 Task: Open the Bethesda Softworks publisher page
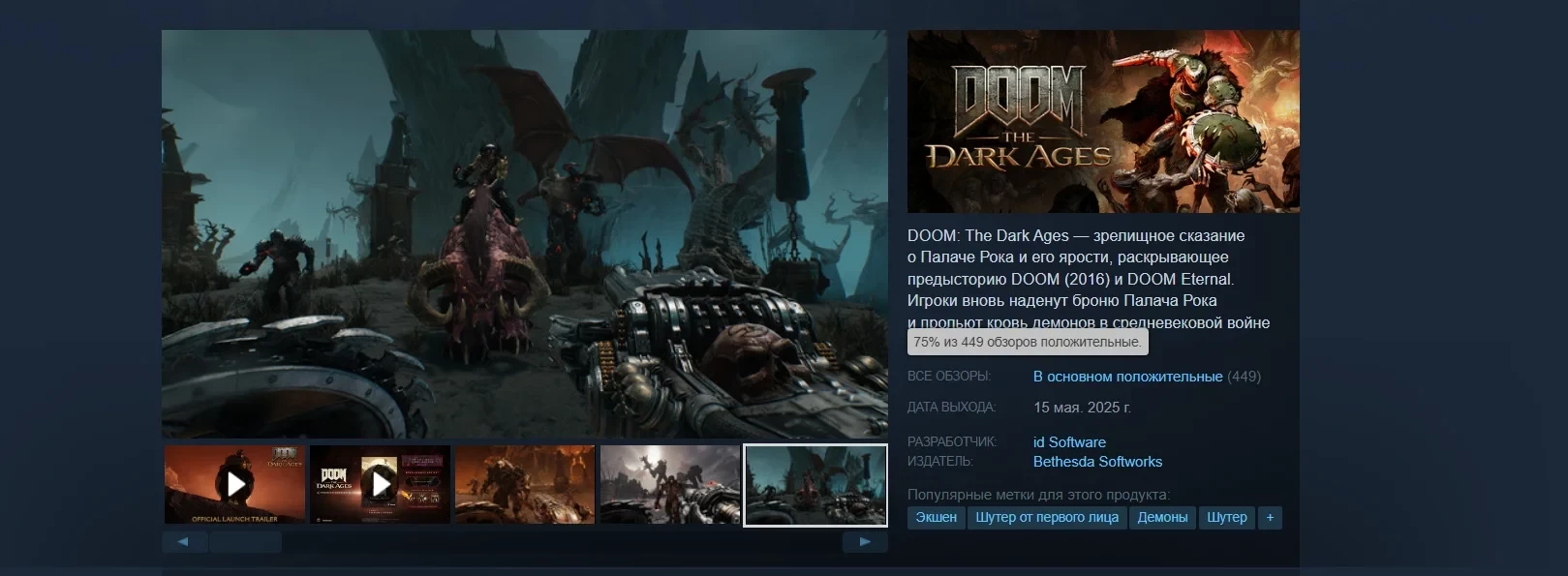[1097, 462]
